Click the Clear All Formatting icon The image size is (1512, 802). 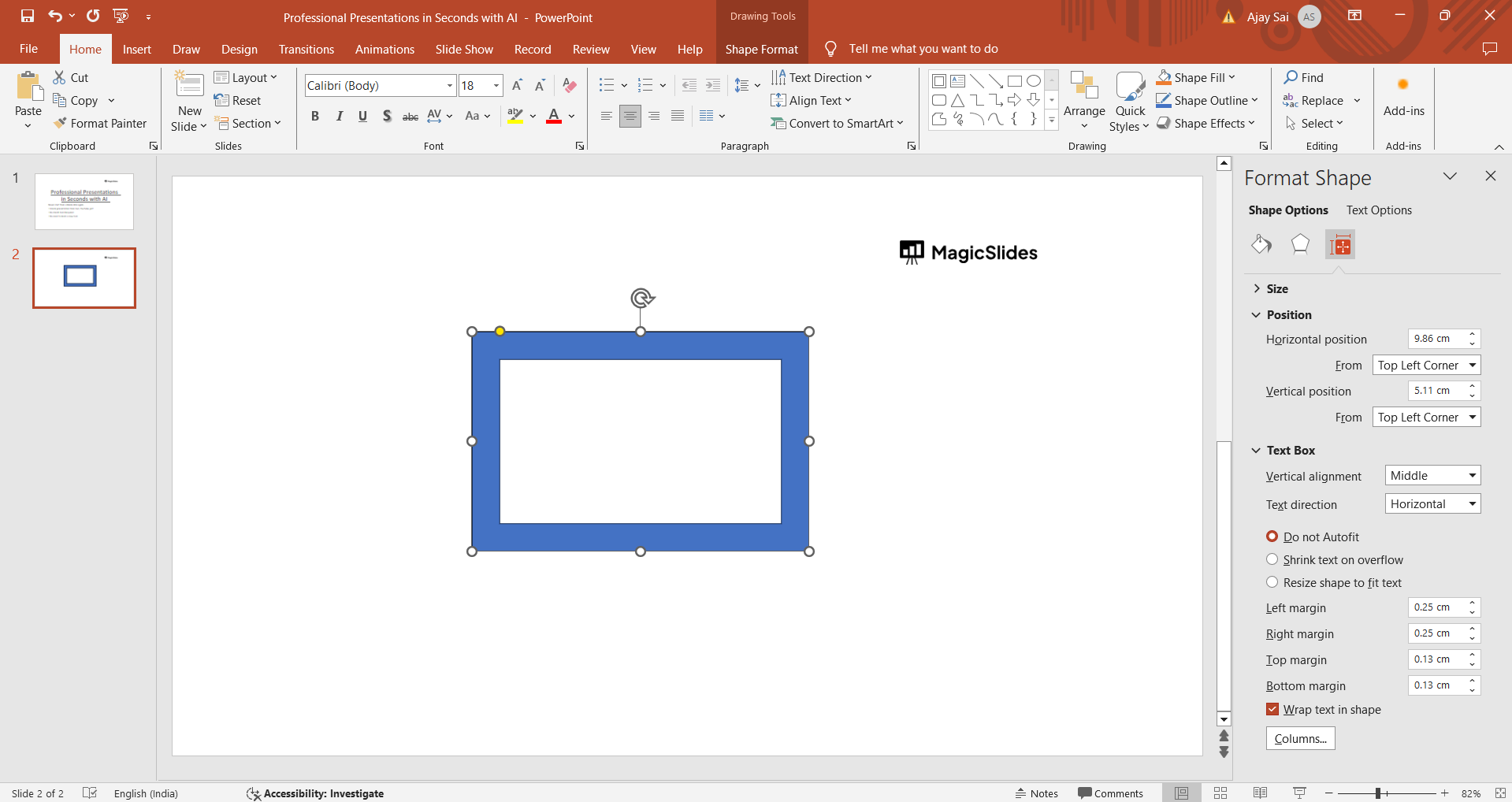(570, 86)
